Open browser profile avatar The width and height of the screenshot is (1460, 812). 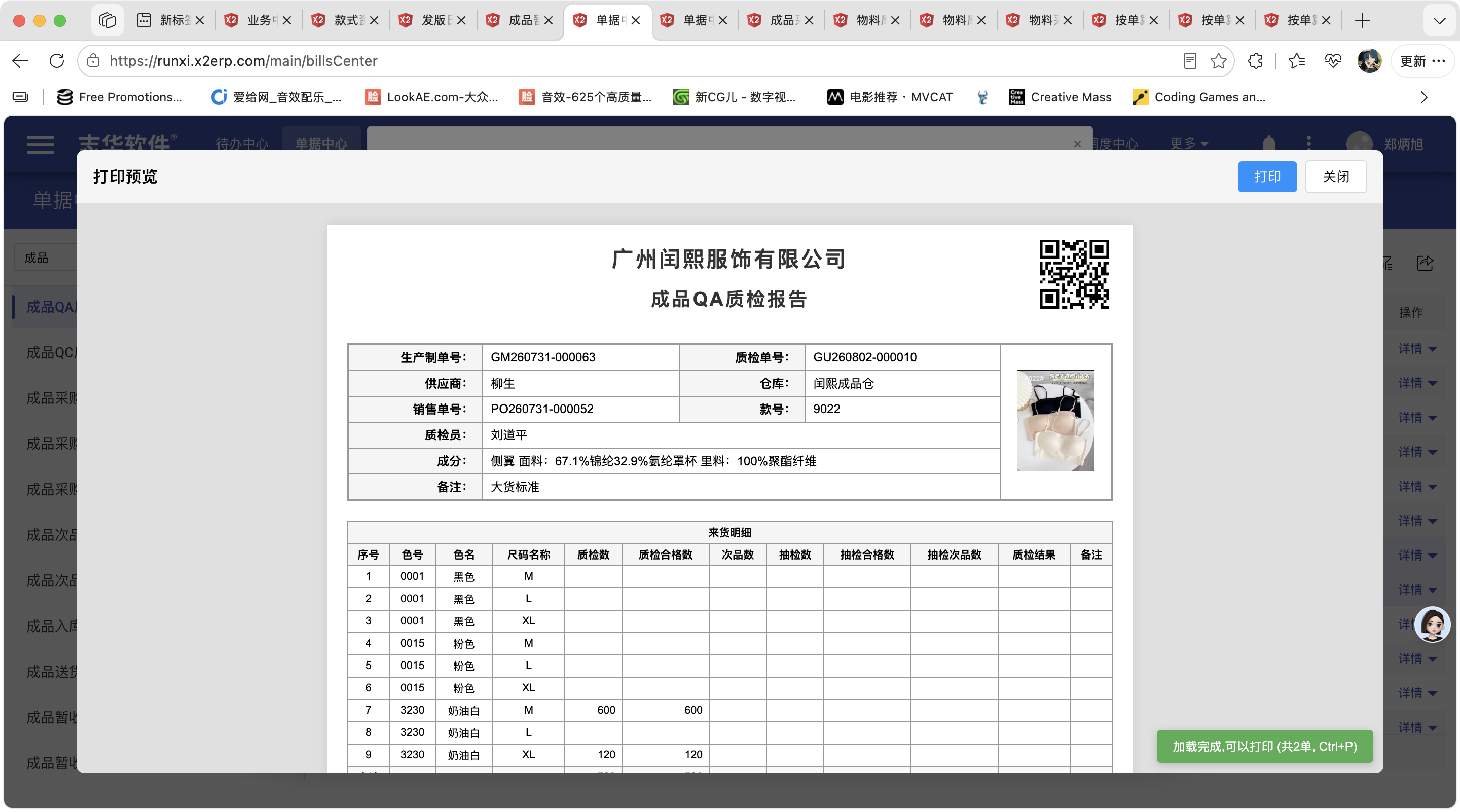(x=1369, y=61)
